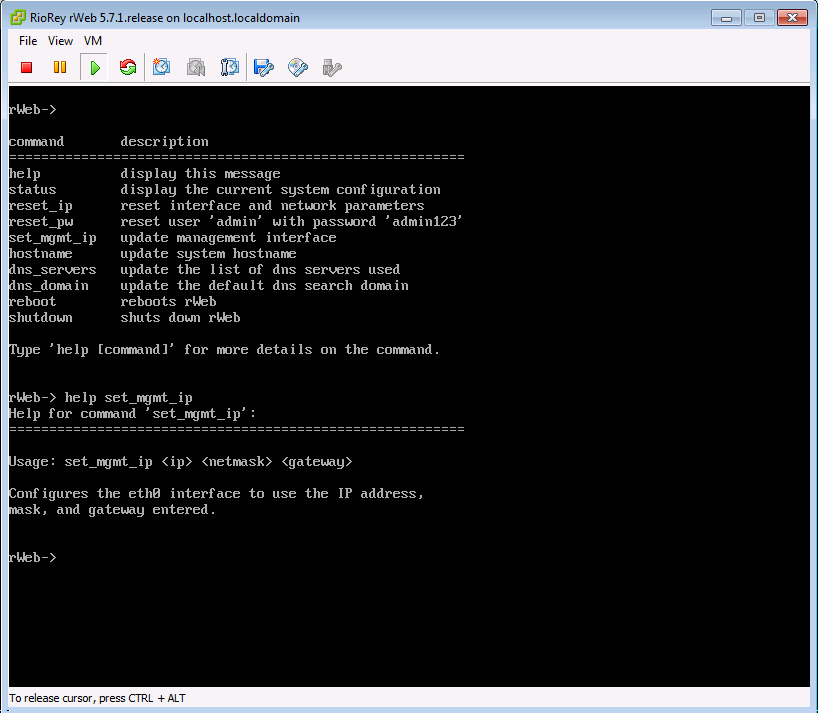
Task: Suspend the VM with pause icon
Action: tap(60, 67)
